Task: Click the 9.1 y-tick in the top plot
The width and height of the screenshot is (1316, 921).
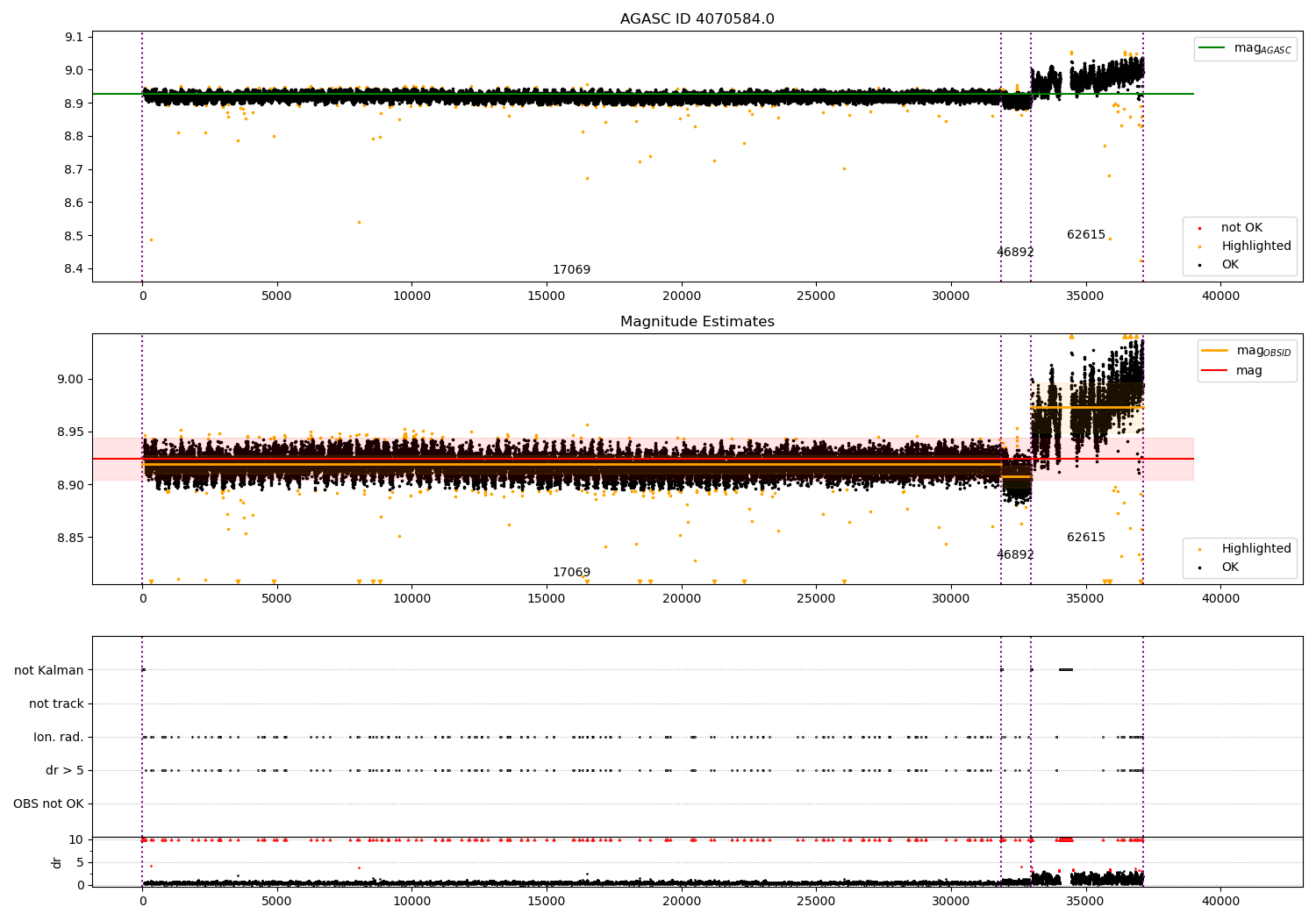Action: [75, 37]
